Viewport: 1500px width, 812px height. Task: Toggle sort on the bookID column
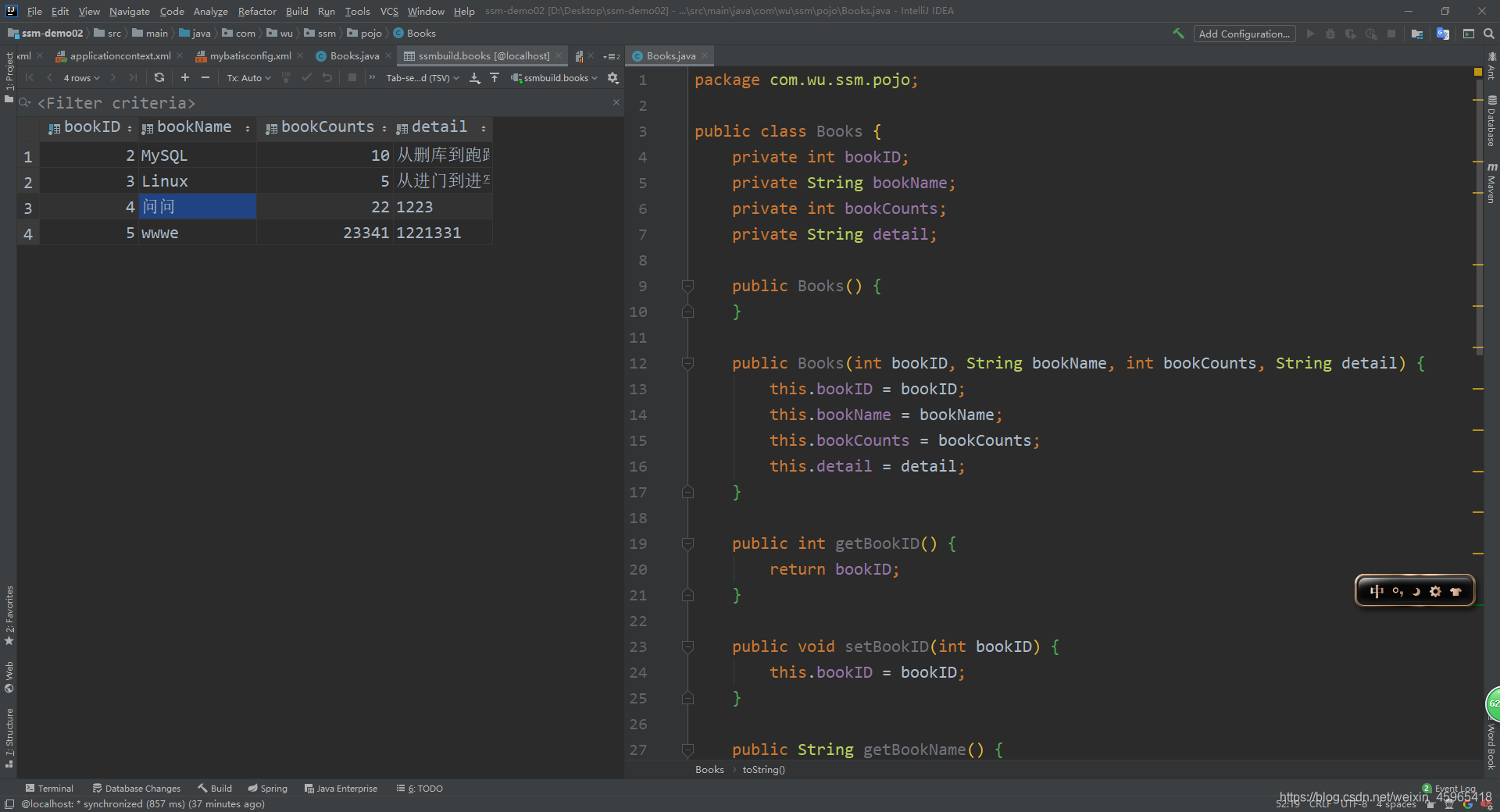(x=130, y=128)
